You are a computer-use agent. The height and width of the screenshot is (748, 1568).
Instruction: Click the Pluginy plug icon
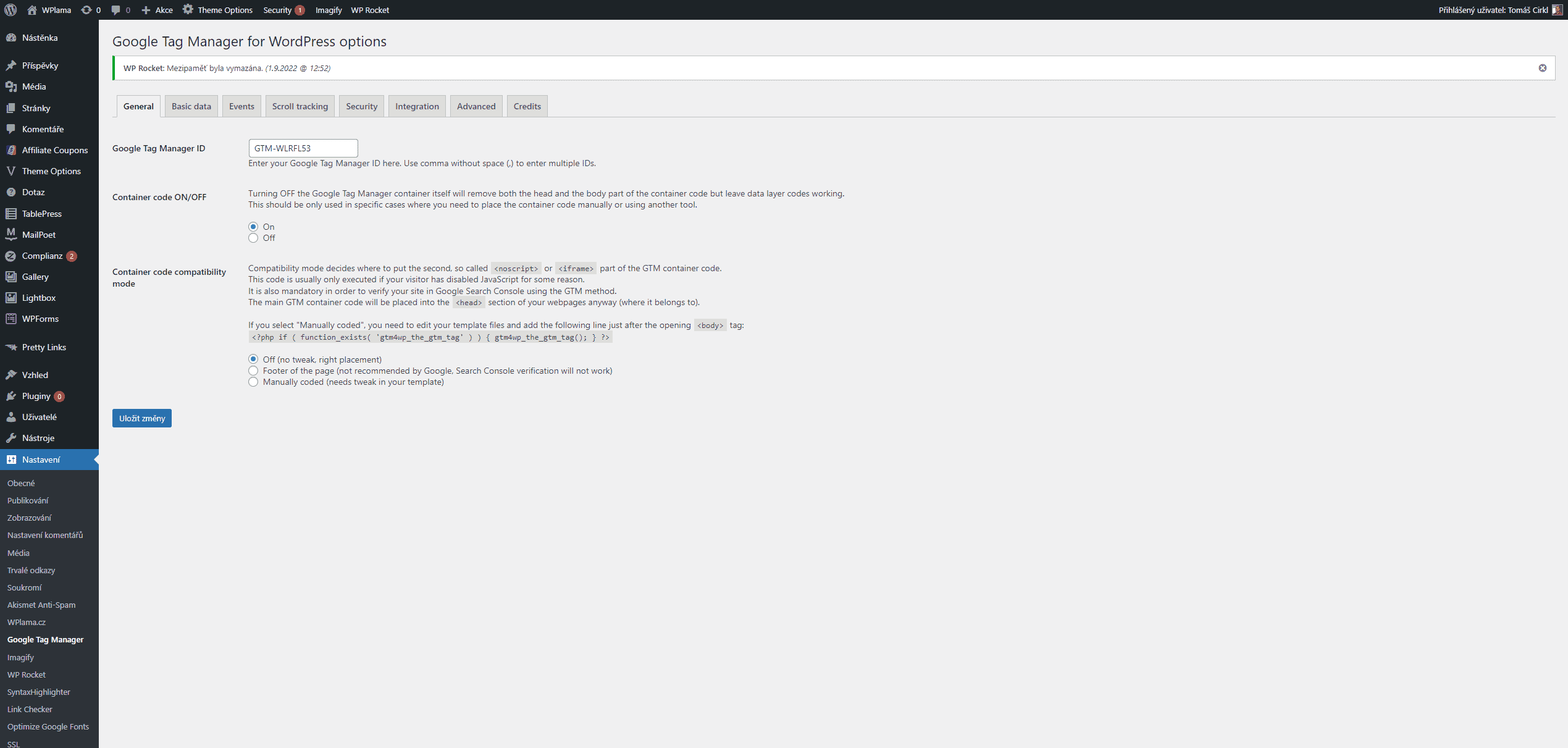pos(11,396)
